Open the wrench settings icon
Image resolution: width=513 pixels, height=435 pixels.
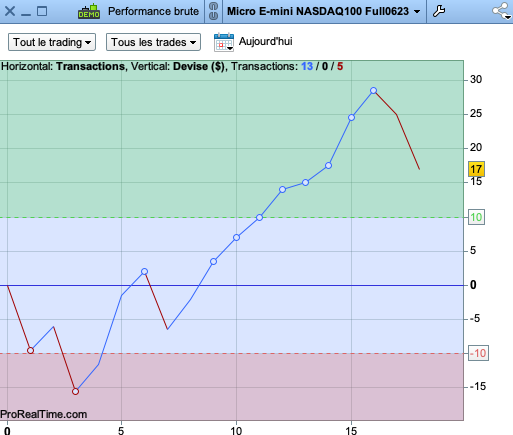pyautogui.click(x=439, y=11)
